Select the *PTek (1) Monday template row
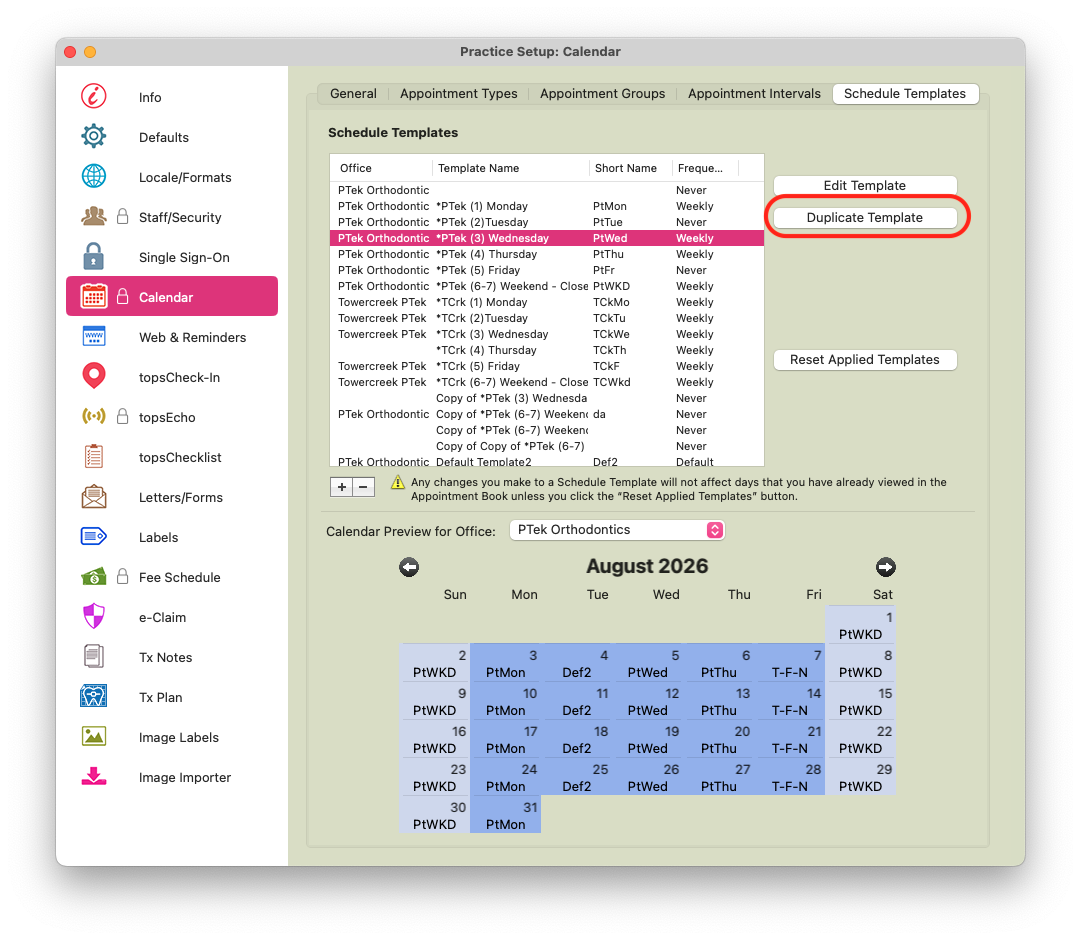Image resolution: width=1081 pixels, height=940 pixels. (x=547, y=206)
